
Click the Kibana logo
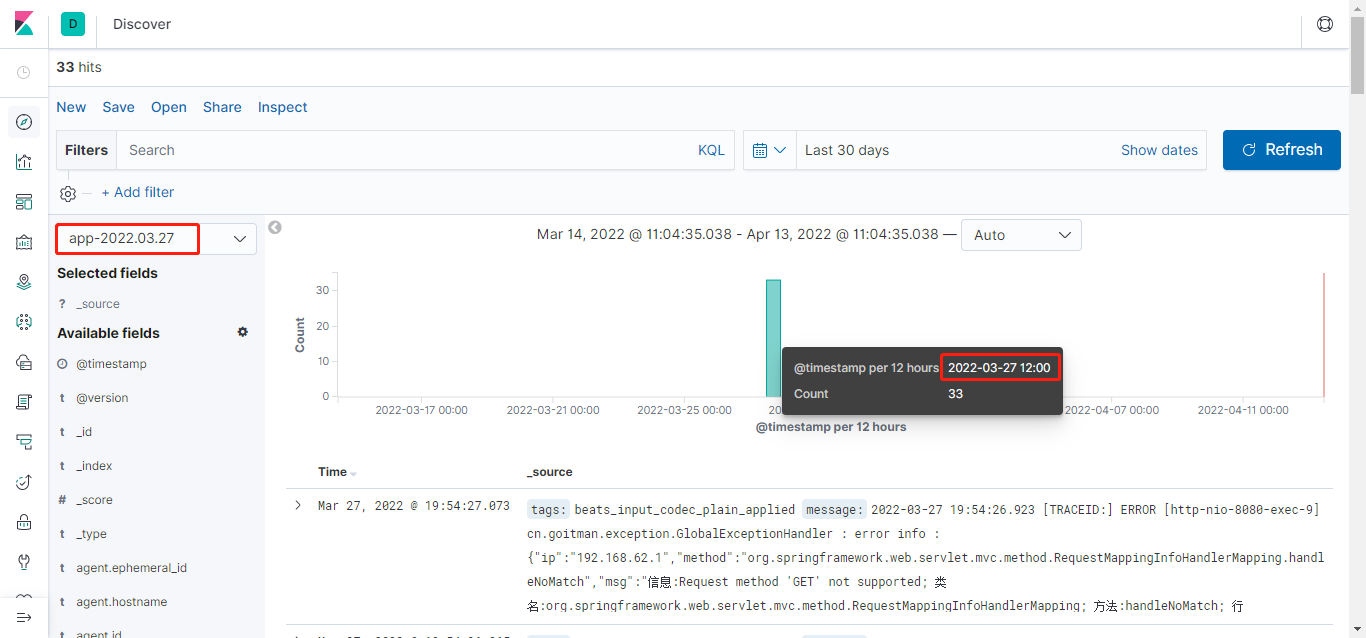pyautogui.click(x=24, y=24)
